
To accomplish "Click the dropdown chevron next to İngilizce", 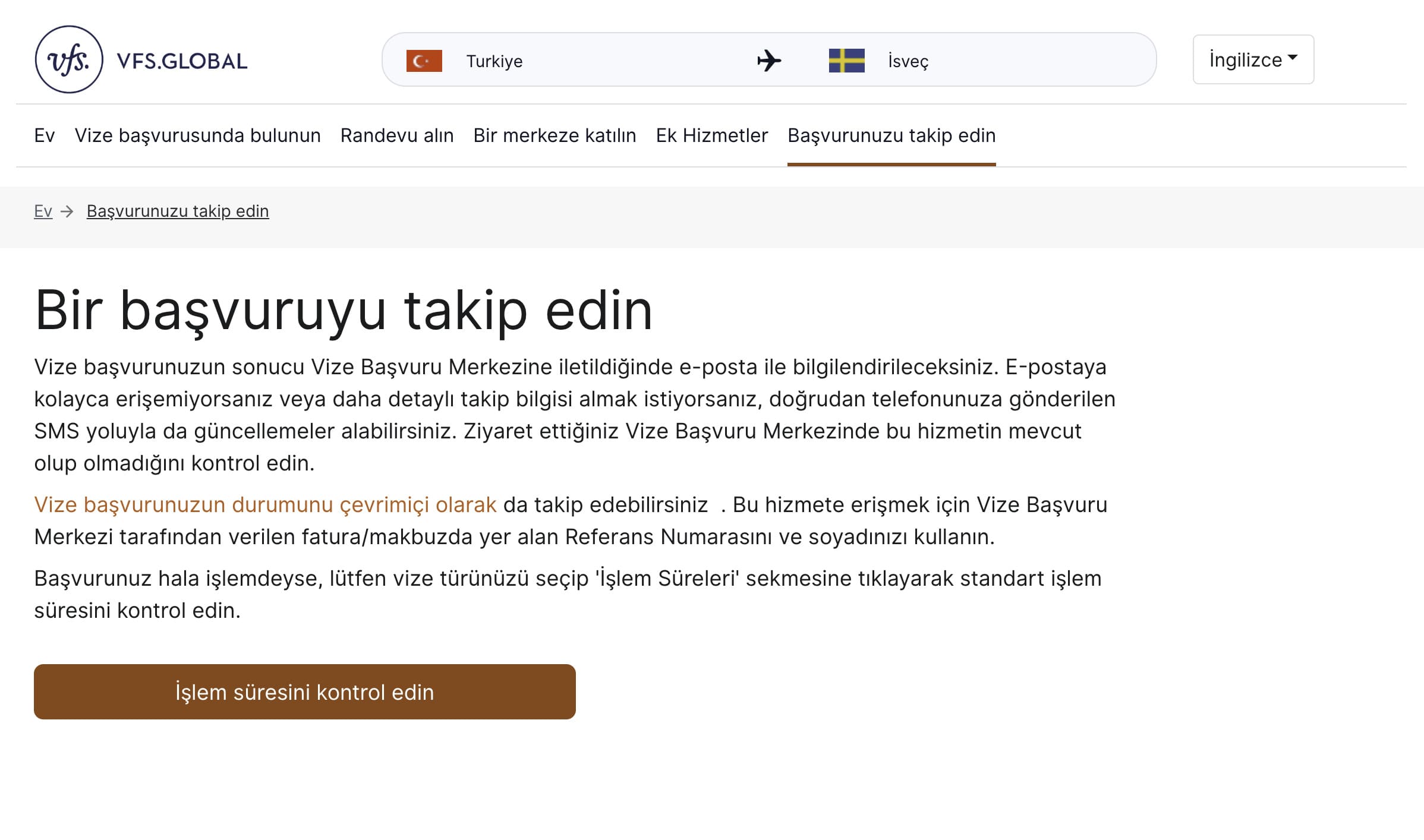I will pos(1294,58).
